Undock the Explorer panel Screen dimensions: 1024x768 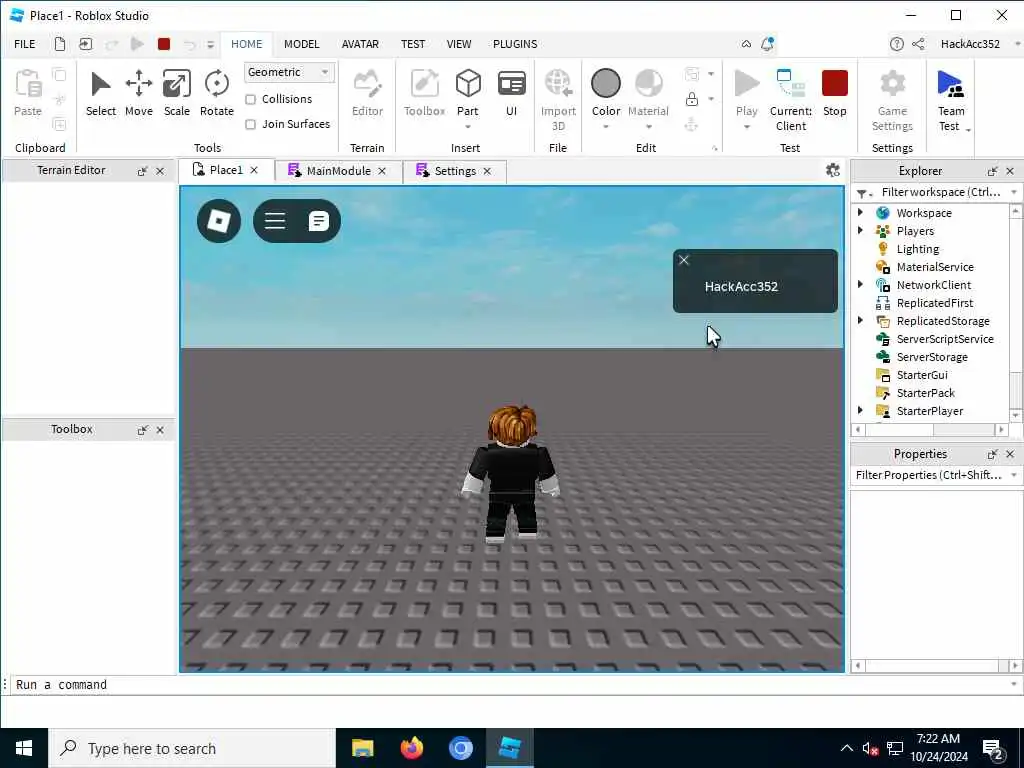click(992, 171)
